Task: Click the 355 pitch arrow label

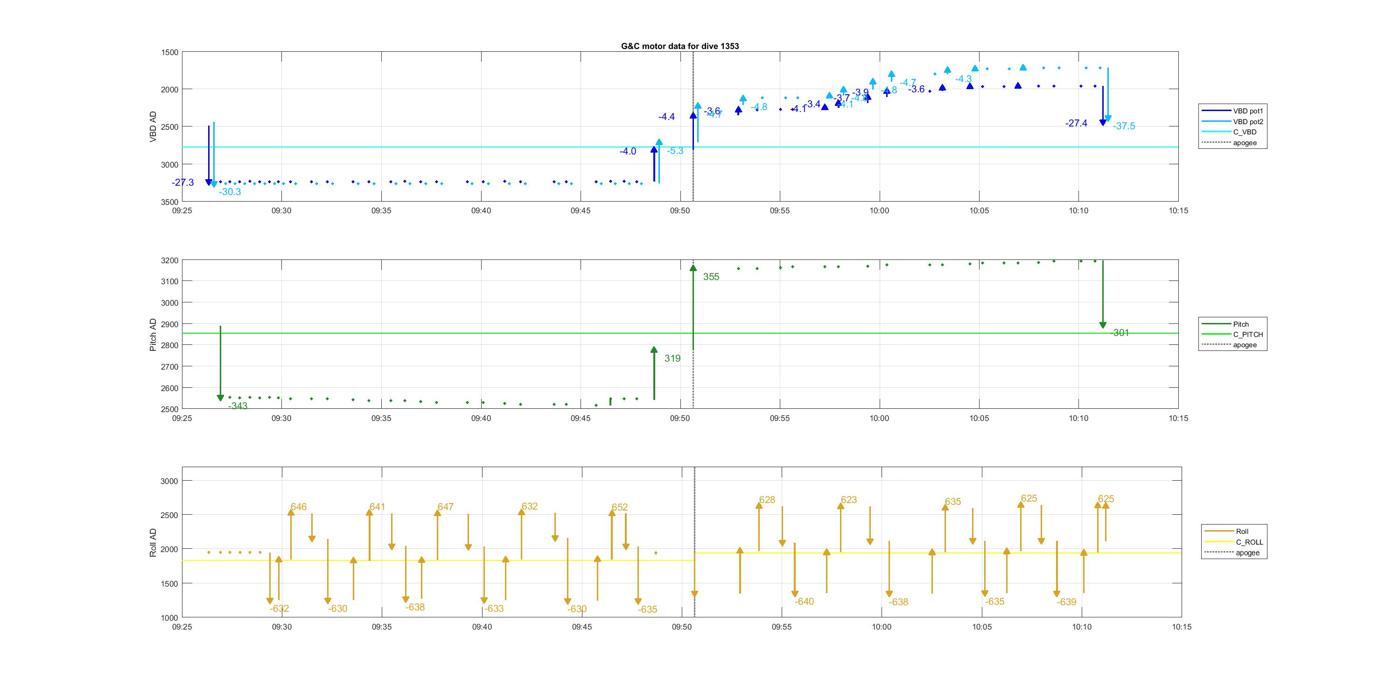Action: click(x=711, y=277)
